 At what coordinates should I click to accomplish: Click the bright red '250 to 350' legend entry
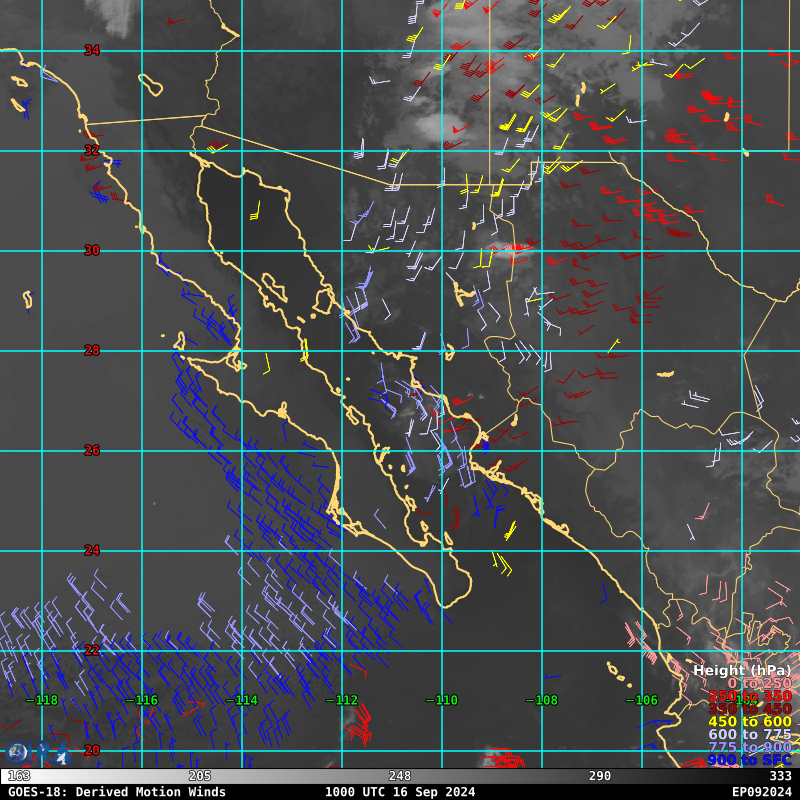(749, 696)
